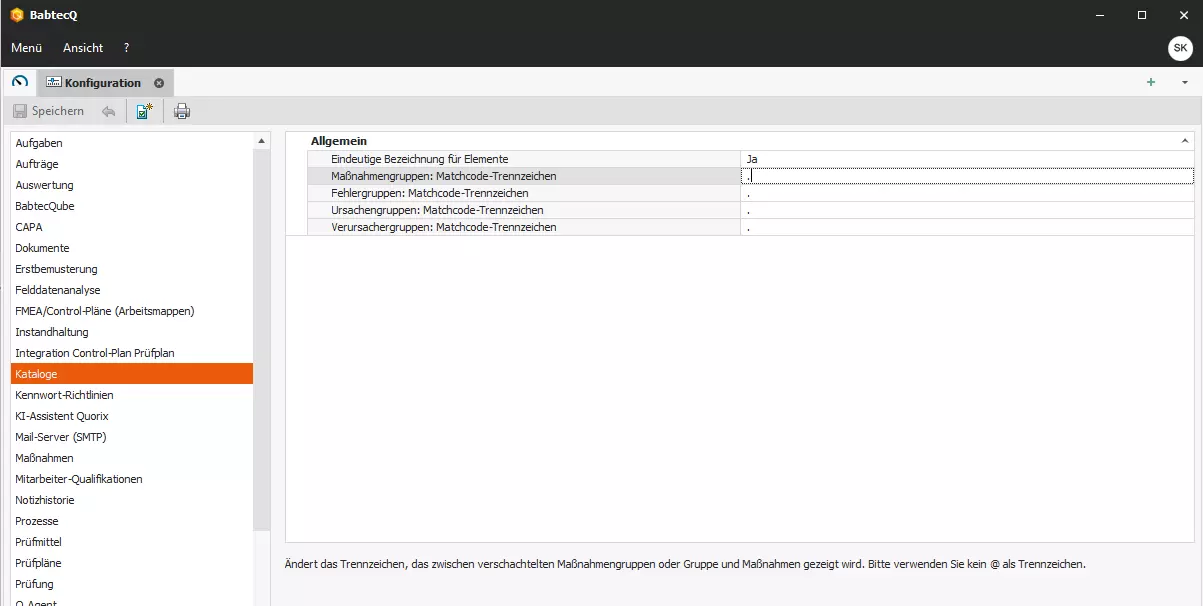Edit the Maßnahmengruppen separator value field

(x=967, y=176)
